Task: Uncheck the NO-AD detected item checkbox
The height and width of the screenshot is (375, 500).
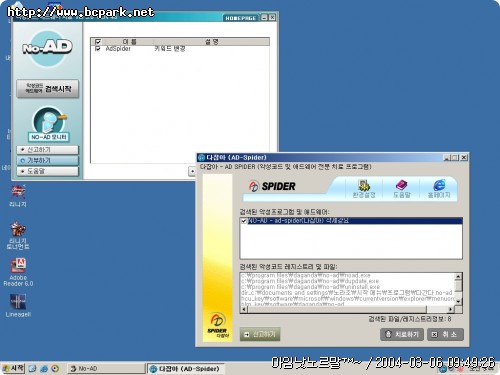Action: tap(244, 221)
